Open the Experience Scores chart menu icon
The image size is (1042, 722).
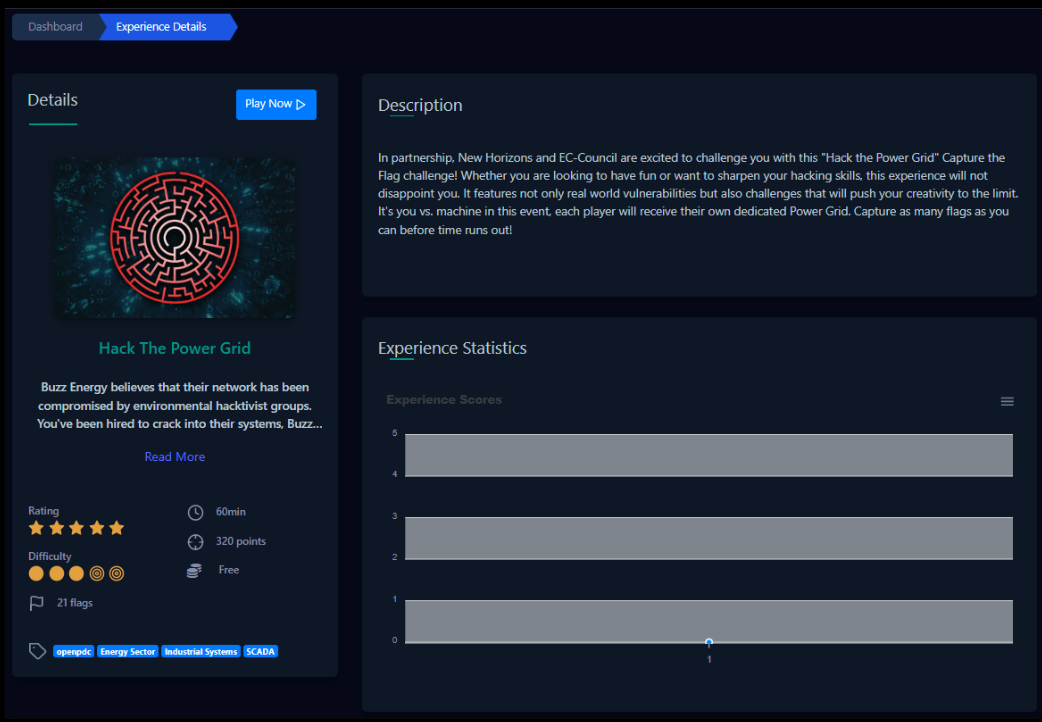pos(1006,400)
